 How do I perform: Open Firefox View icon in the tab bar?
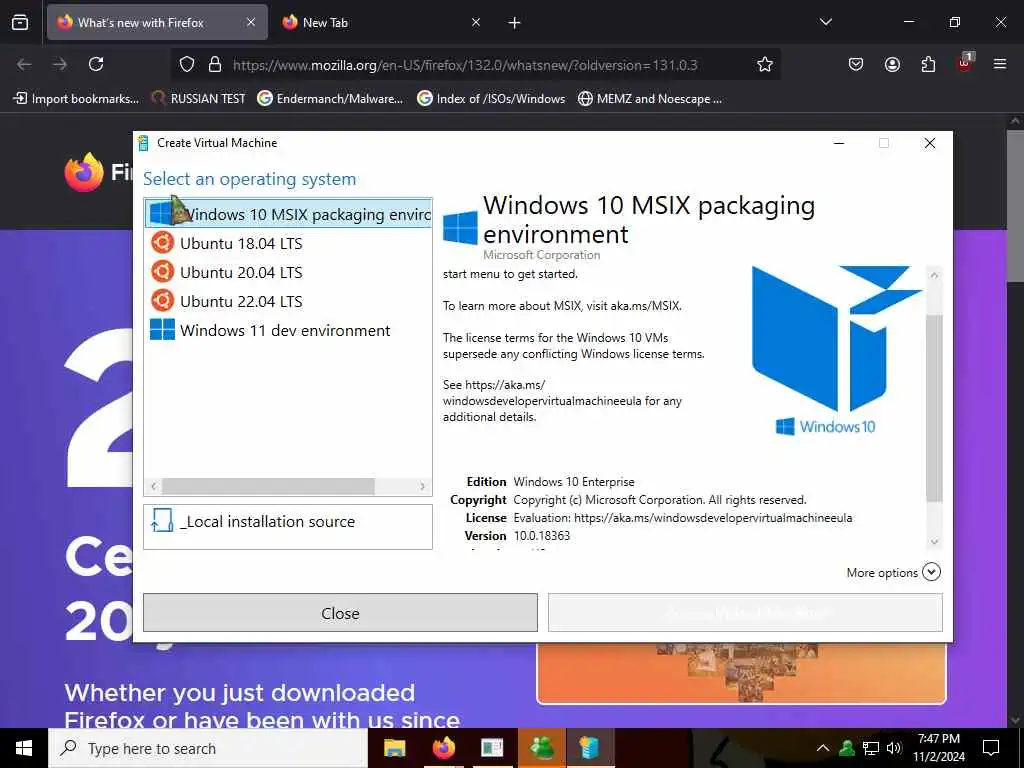pyautogui.click(x=20, y=22)
